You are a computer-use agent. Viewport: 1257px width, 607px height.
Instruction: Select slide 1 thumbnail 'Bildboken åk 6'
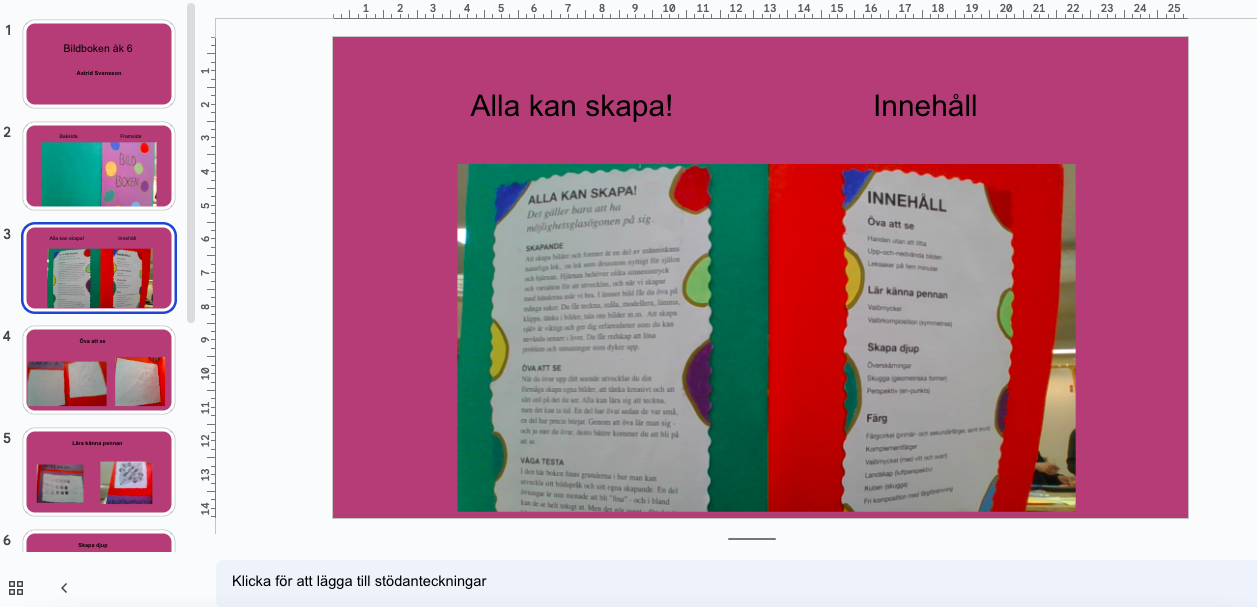click(99, 64)
